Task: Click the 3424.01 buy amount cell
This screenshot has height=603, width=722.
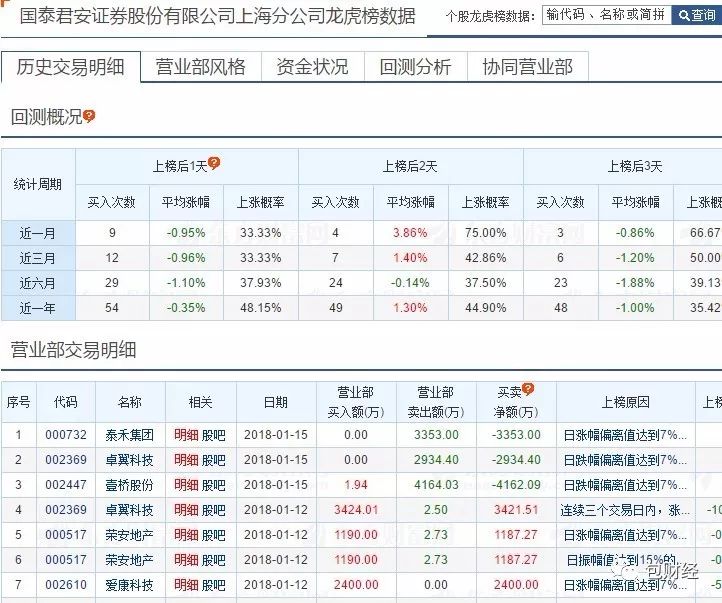Action: tap(356, 510)
